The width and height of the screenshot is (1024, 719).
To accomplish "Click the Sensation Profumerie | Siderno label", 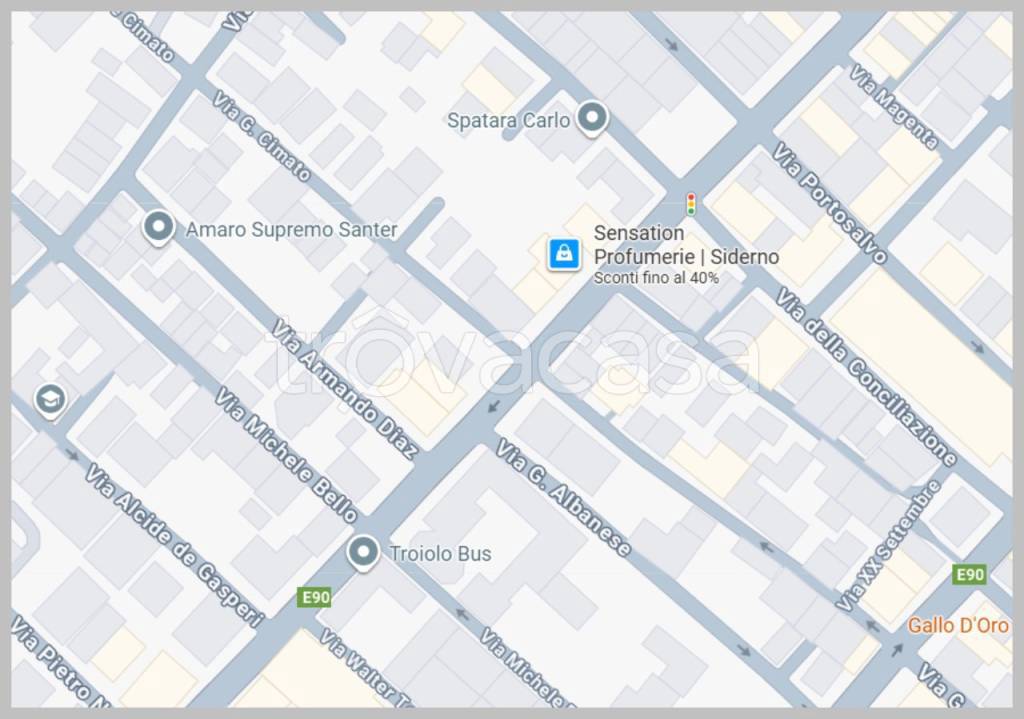I will (686, 245).
